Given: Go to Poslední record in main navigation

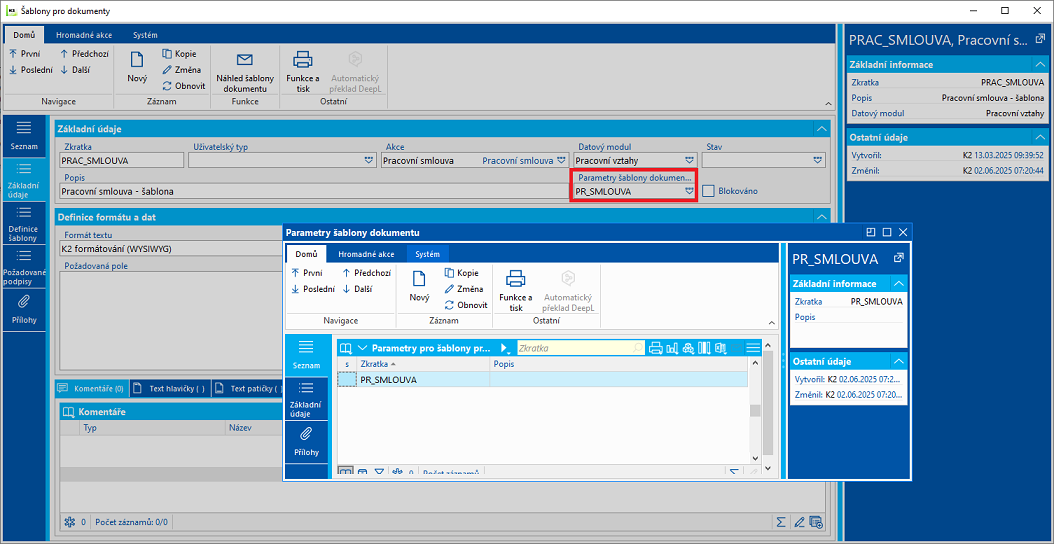Looking at the screenshot, I should click(31, 70).
